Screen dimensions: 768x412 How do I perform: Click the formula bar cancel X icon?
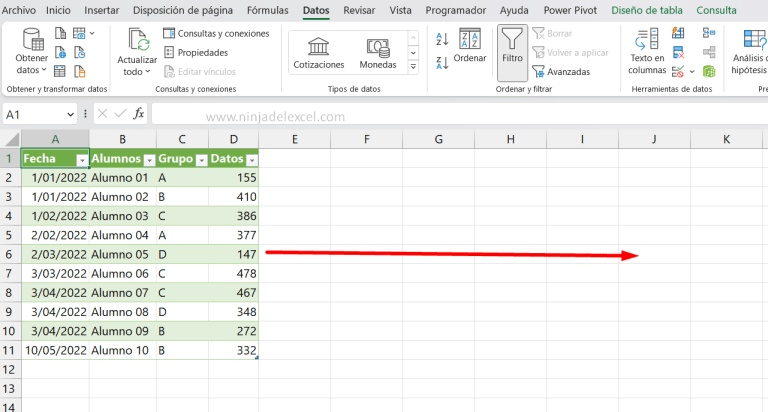(x=102, y=114)
